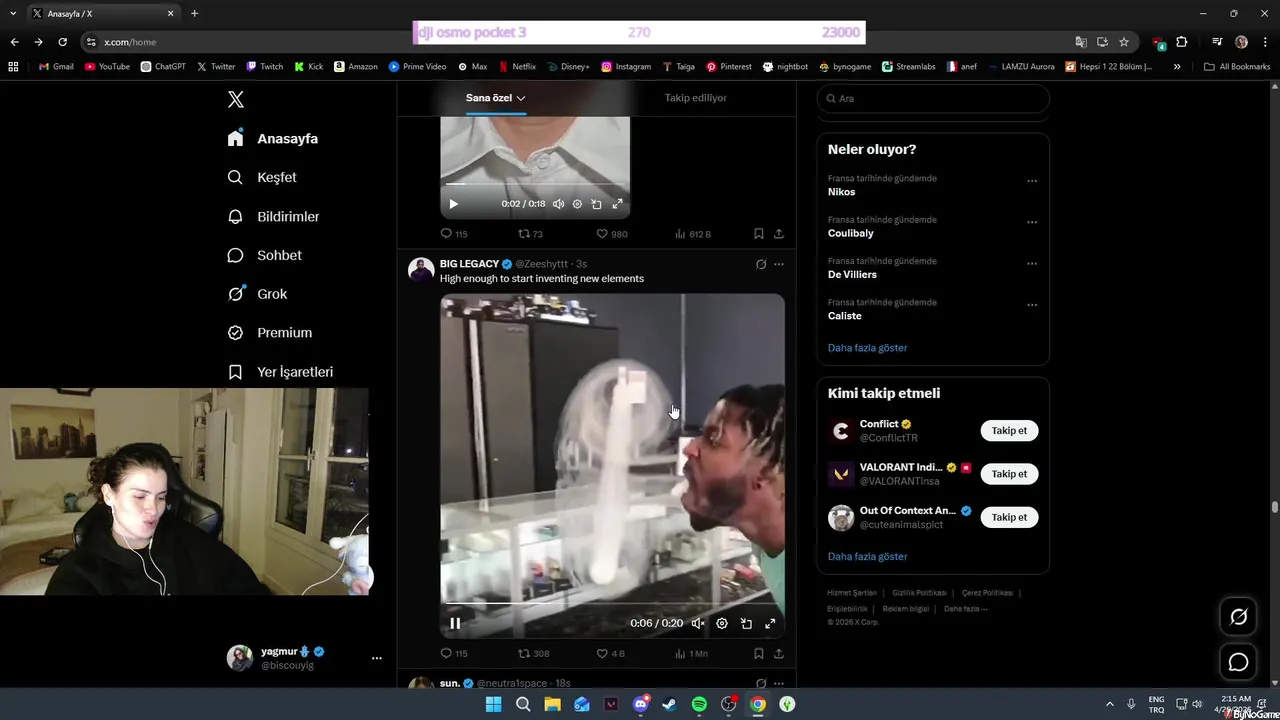Open more options for De Villiers trend
This screenshot has width=1280, height=720.
pyautogui.click(x=1032, y=264)
